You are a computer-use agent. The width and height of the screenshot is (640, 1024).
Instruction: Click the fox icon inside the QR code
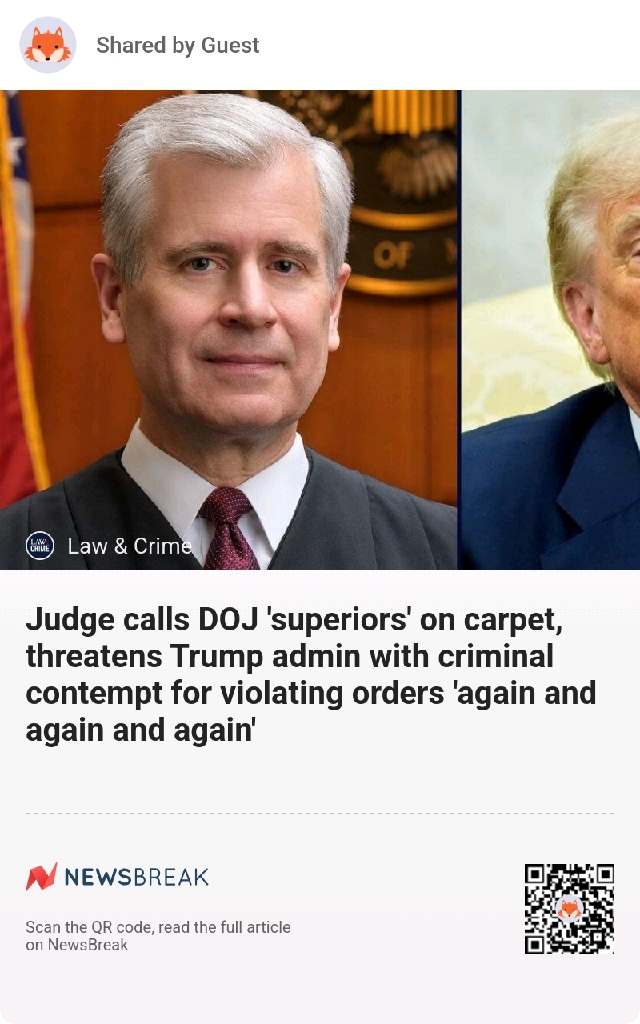click(569, 908)
